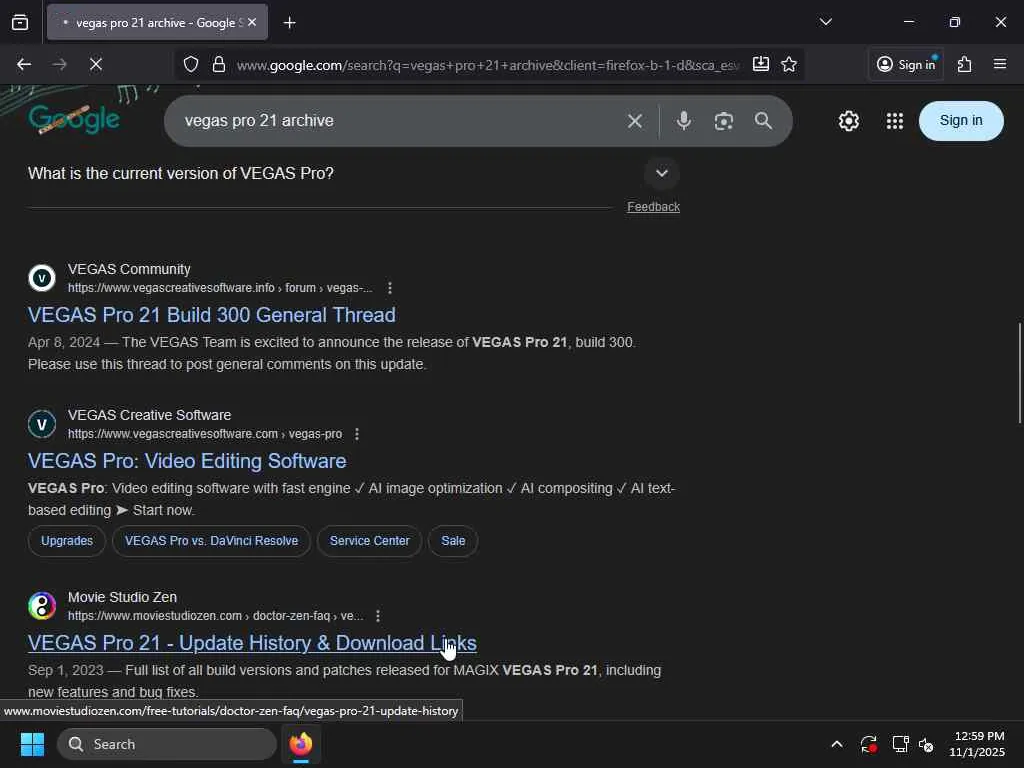Screen dimensions: 1024x768
Task: Open the list all tabs dropdown
Action: pyautogui.click(x=825, y=22)
